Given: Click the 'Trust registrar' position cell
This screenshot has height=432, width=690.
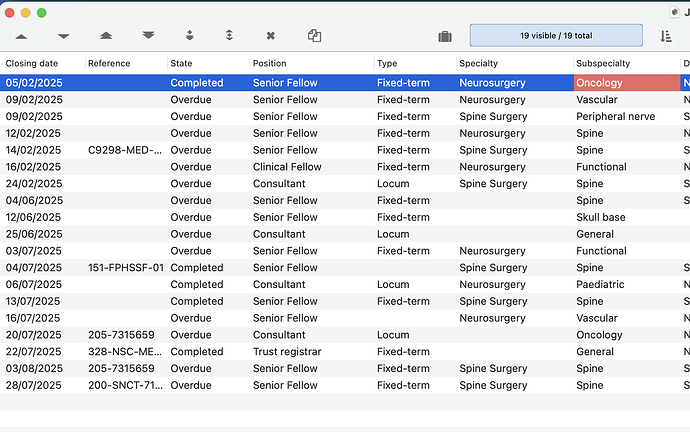Looking at the screenshot, I should (287, 351).
